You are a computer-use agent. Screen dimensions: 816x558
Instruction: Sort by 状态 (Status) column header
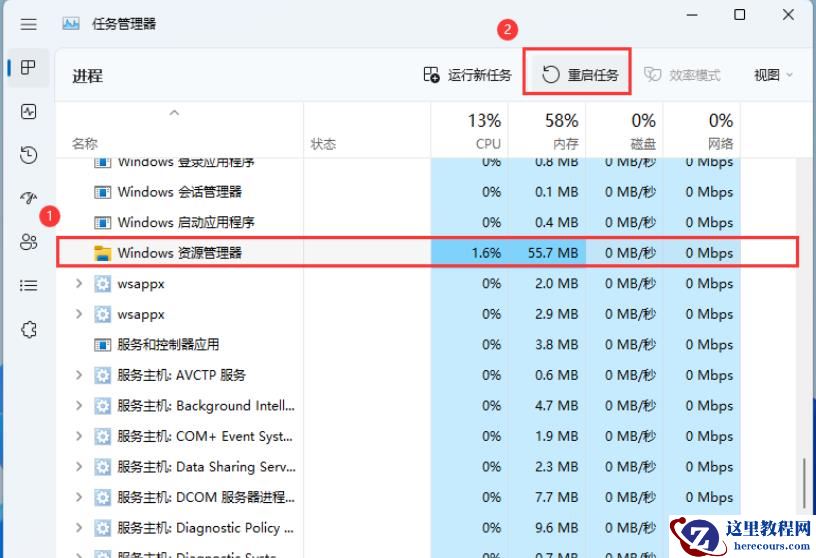tap(367, 130)
